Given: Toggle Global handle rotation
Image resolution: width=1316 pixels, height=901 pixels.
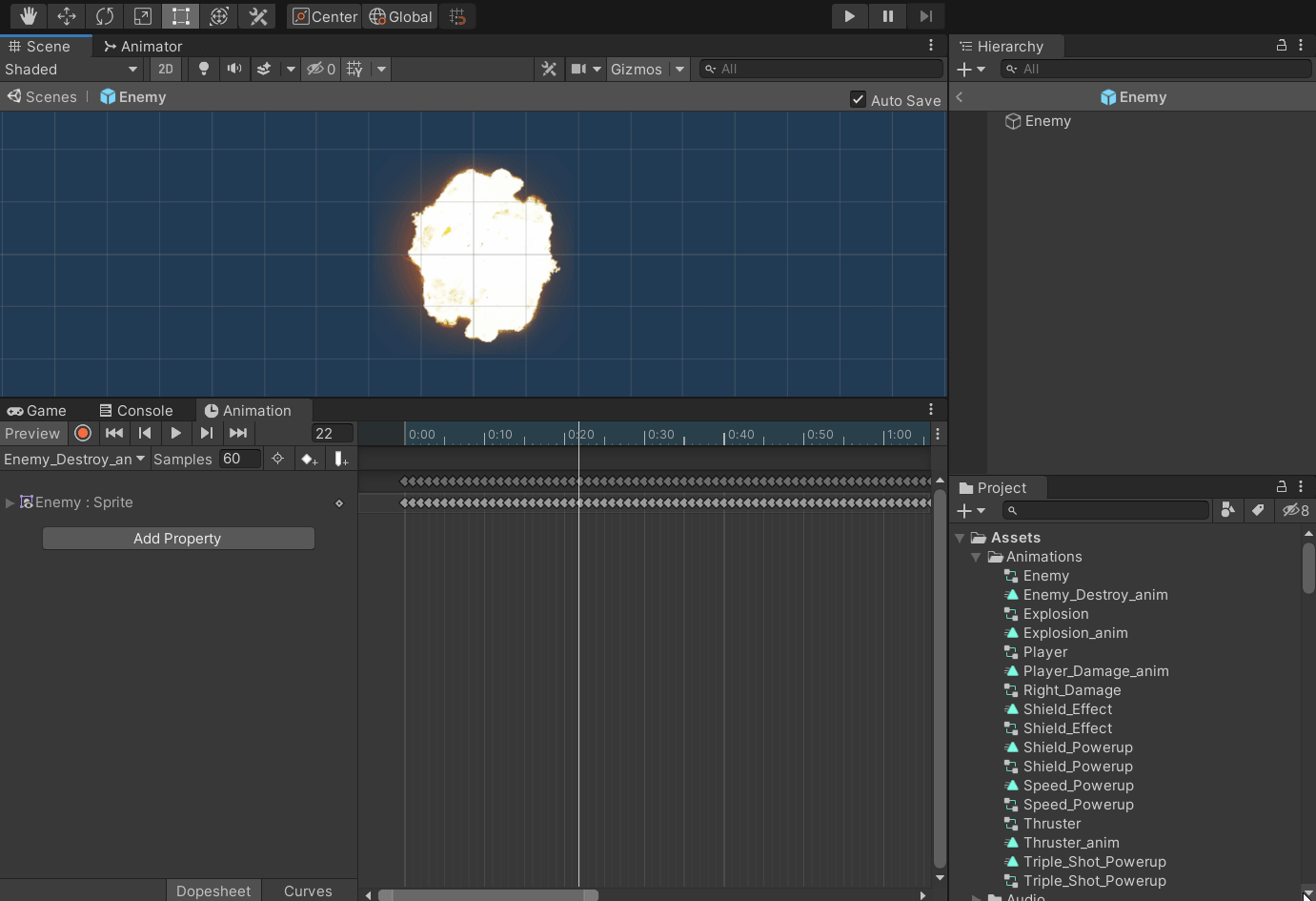Looking at the screenshot, I should click(x=400, y=16).
